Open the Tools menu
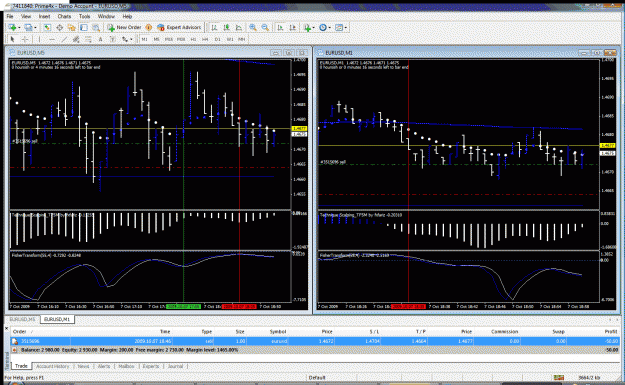This screenshot has width=625, height=385. 85,16
